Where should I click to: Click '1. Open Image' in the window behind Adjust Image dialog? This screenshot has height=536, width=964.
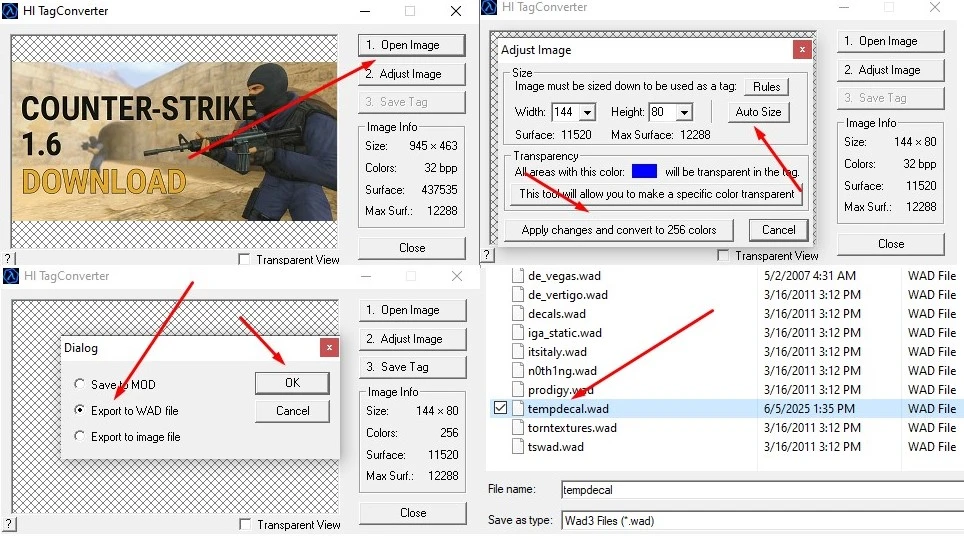point(890,41)
